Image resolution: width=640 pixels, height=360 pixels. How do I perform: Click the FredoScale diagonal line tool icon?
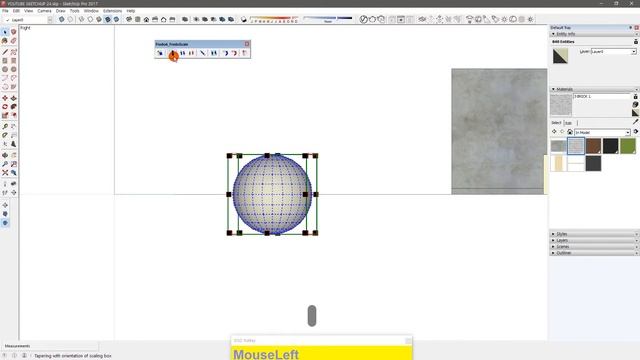(203, 53)
